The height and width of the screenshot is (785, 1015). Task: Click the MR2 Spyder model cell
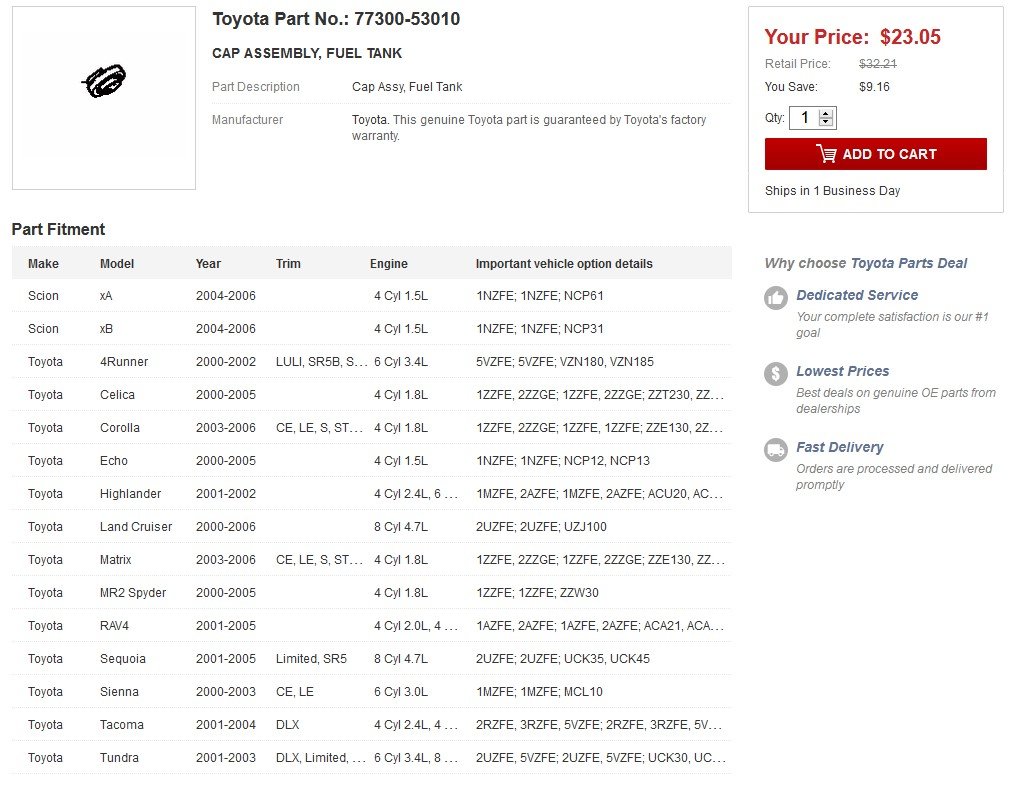click(x=133, y=593)
